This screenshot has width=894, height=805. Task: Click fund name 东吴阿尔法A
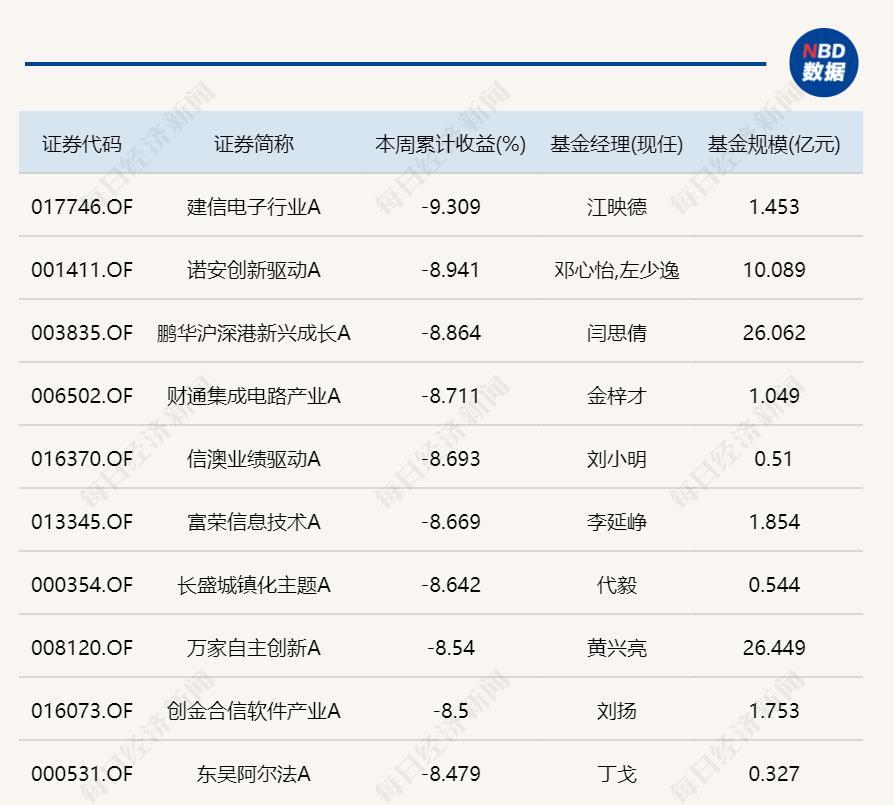pos(254,774)
